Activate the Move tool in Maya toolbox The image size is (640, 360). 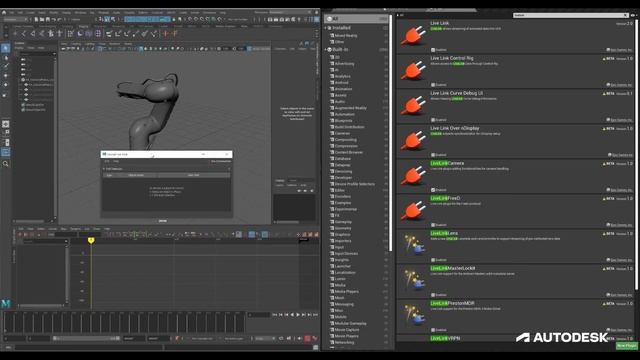[x=5, y=76]
